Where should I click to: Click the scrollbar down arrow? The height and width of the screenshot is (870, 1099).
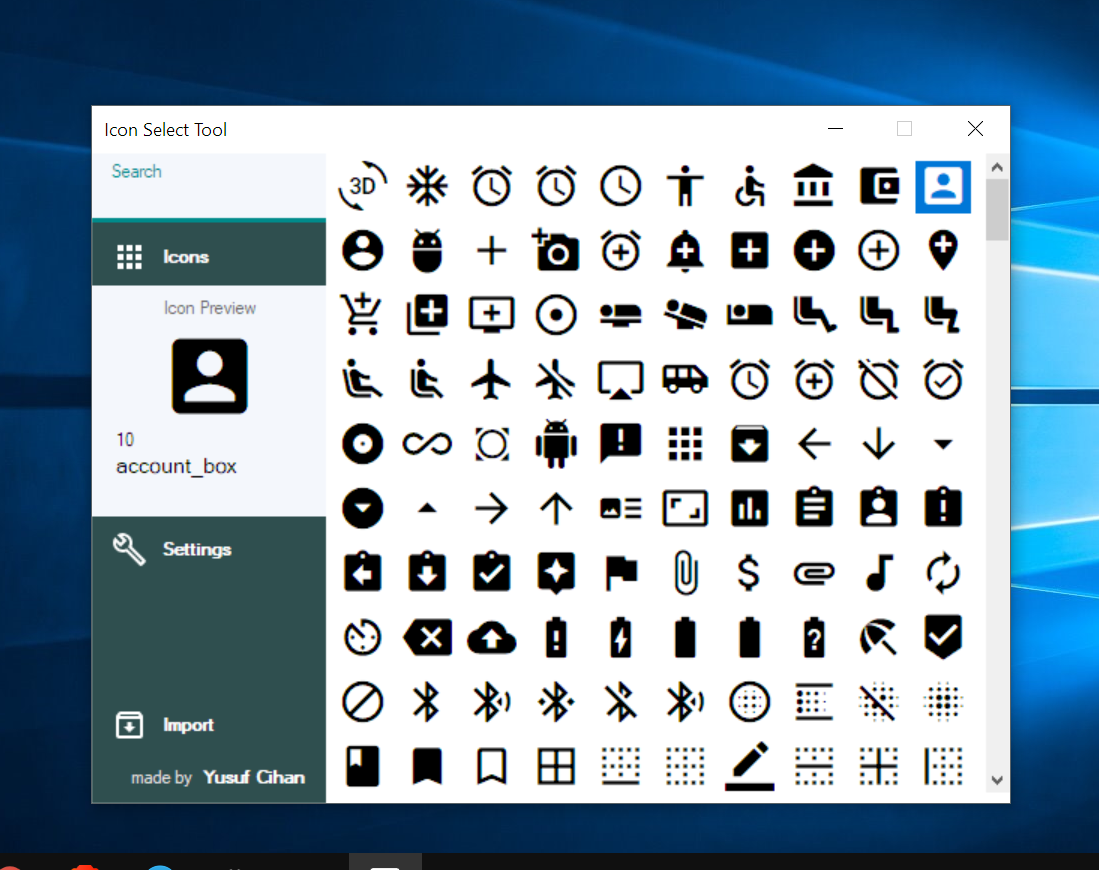click(997, 778)
